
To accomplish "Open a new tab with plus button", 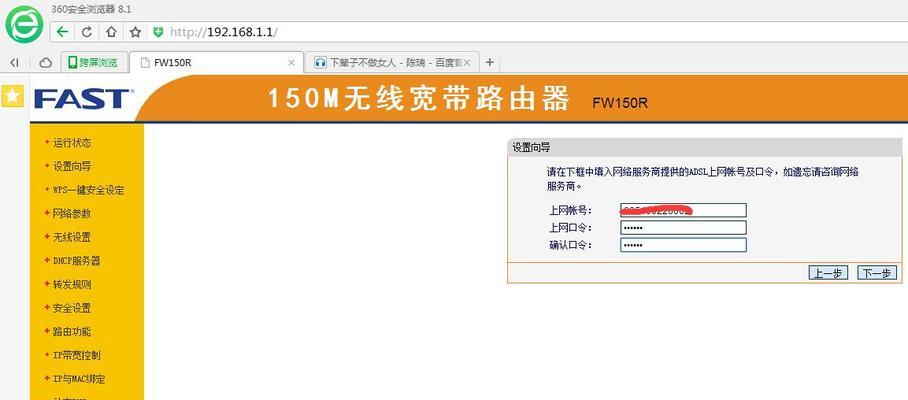I will coord(490,62).
